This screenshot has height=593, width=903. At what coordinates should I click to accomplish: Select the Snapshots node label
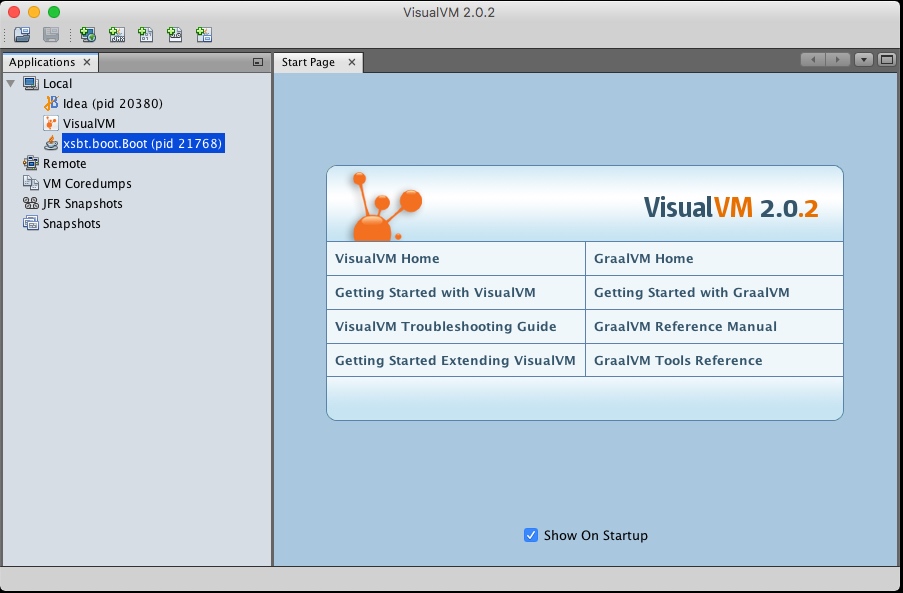[x=71, y=223]
